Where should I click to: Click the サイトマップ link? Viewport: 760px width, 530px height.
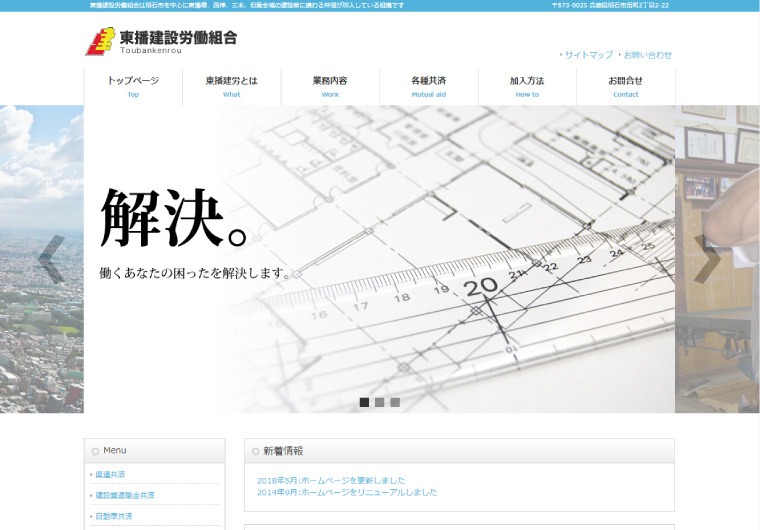[588, 55]
